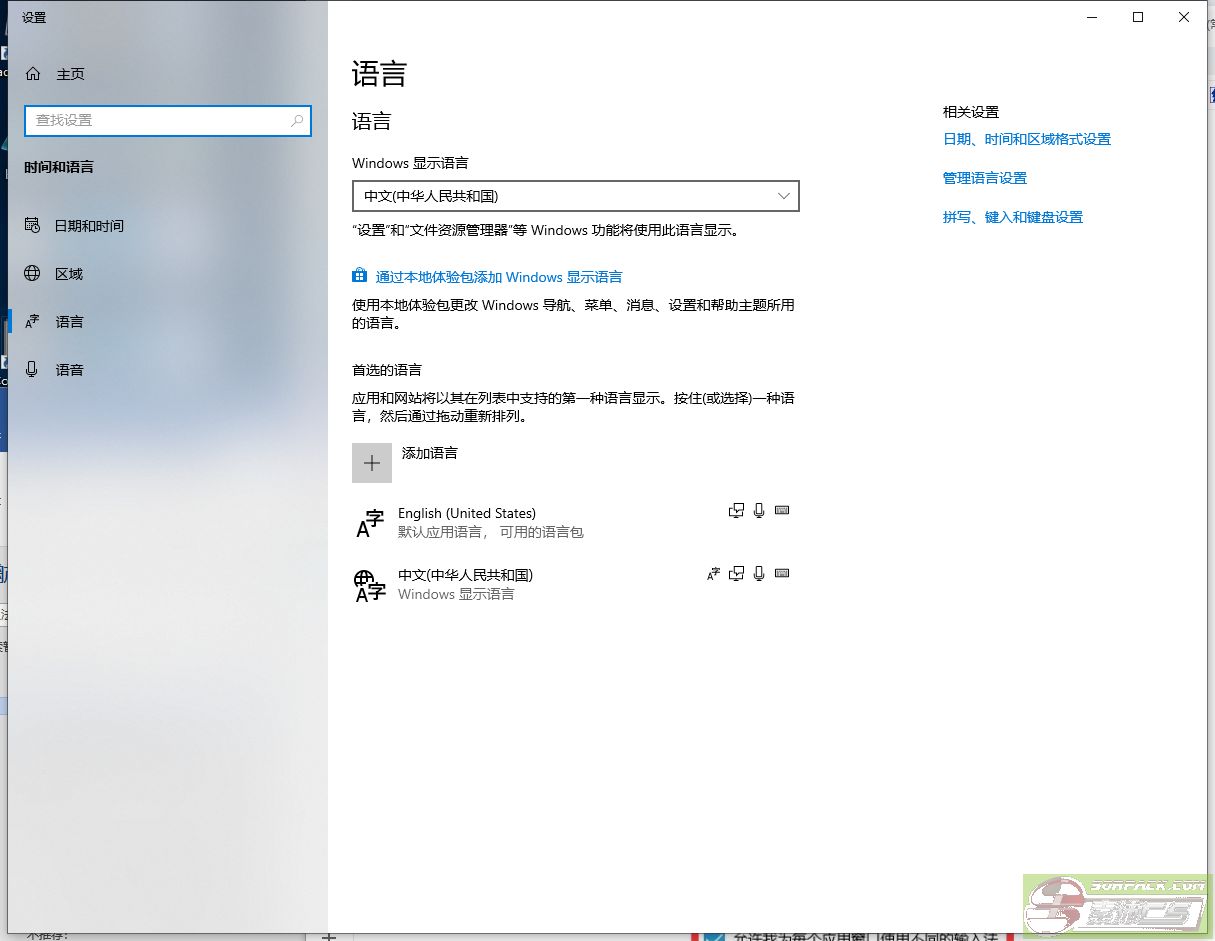Click the keyboard icon on the 中文(中华人民共和国) row

782,574
